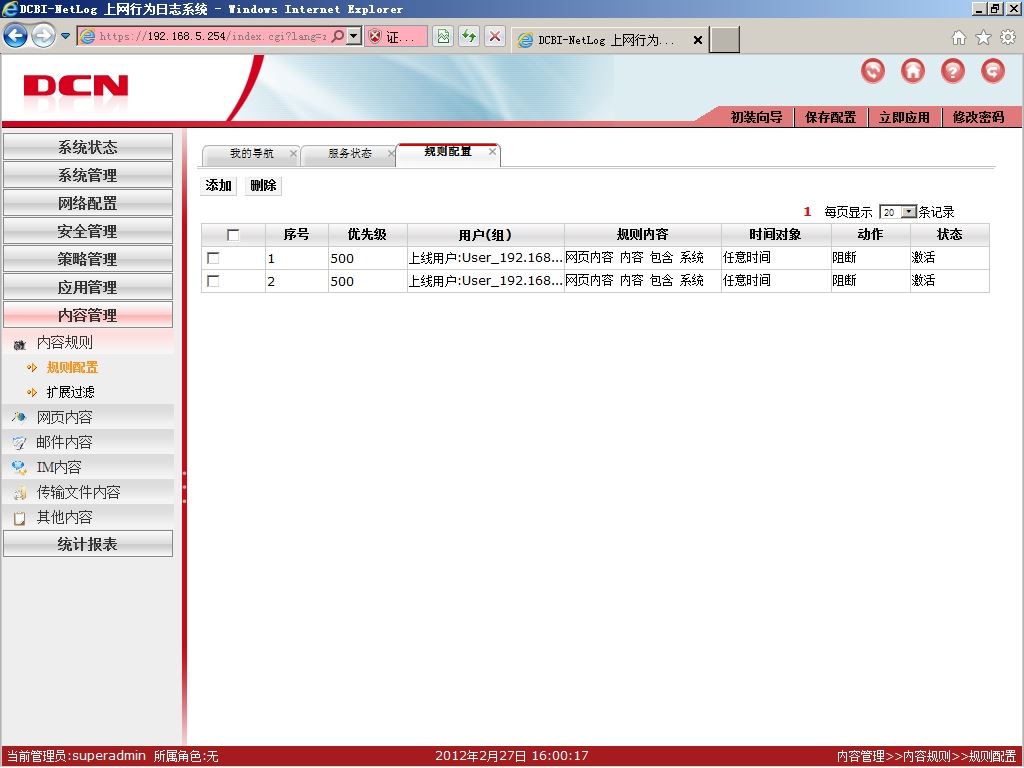The image size is (1024, 768).
Task: Click the green refresh page icon
Action: (469, 36)
